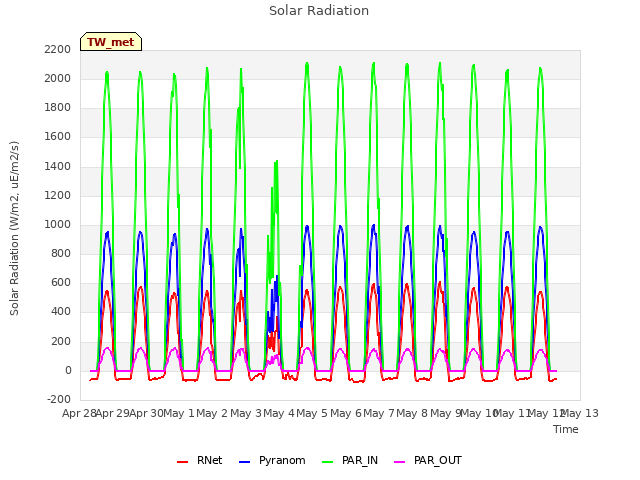Click the 1600 y-axis tick label
The image size is (640, 480).
(x=58, y=137)
